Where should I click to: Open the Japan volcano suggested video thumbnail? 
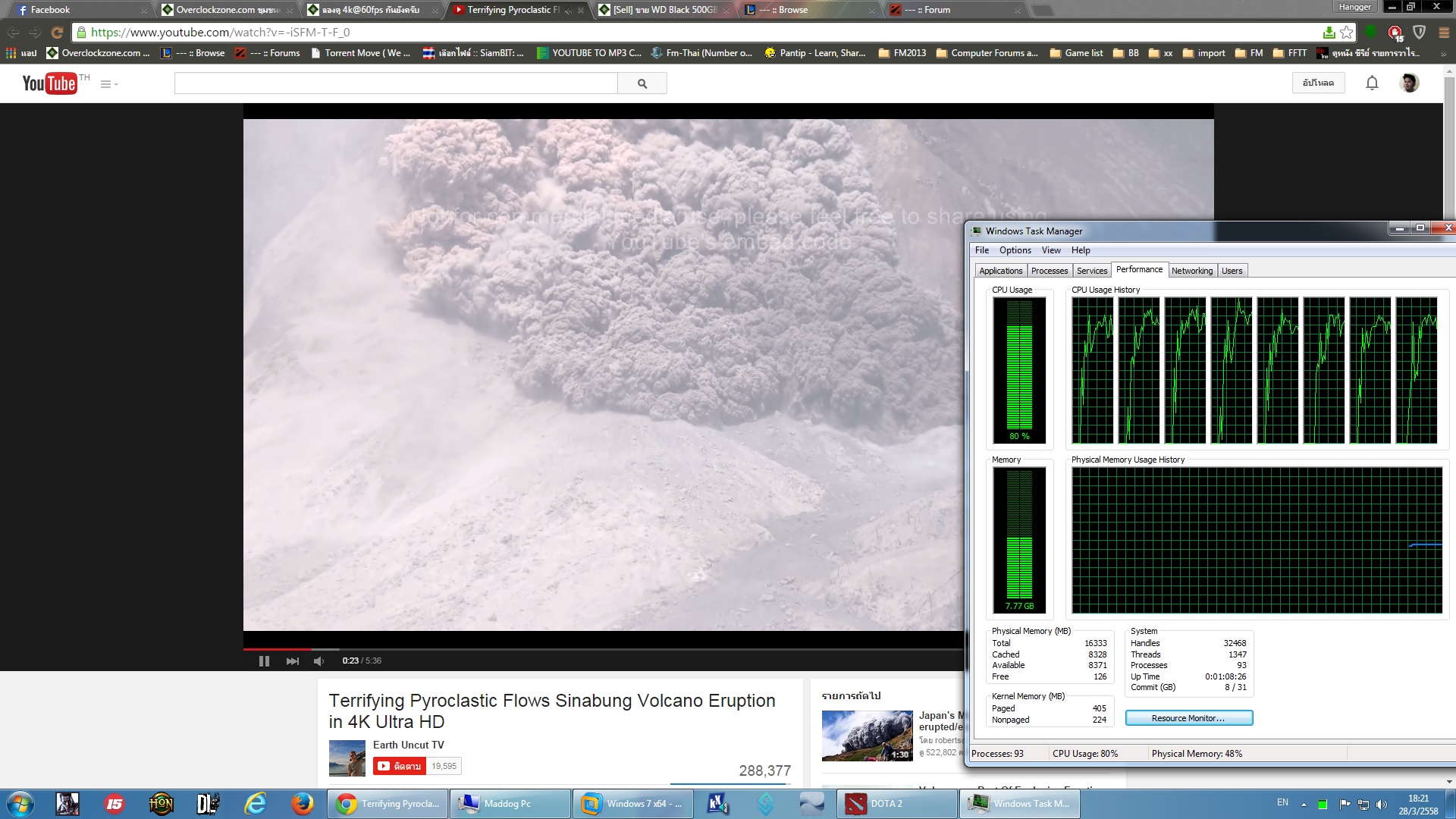point(867,735)
